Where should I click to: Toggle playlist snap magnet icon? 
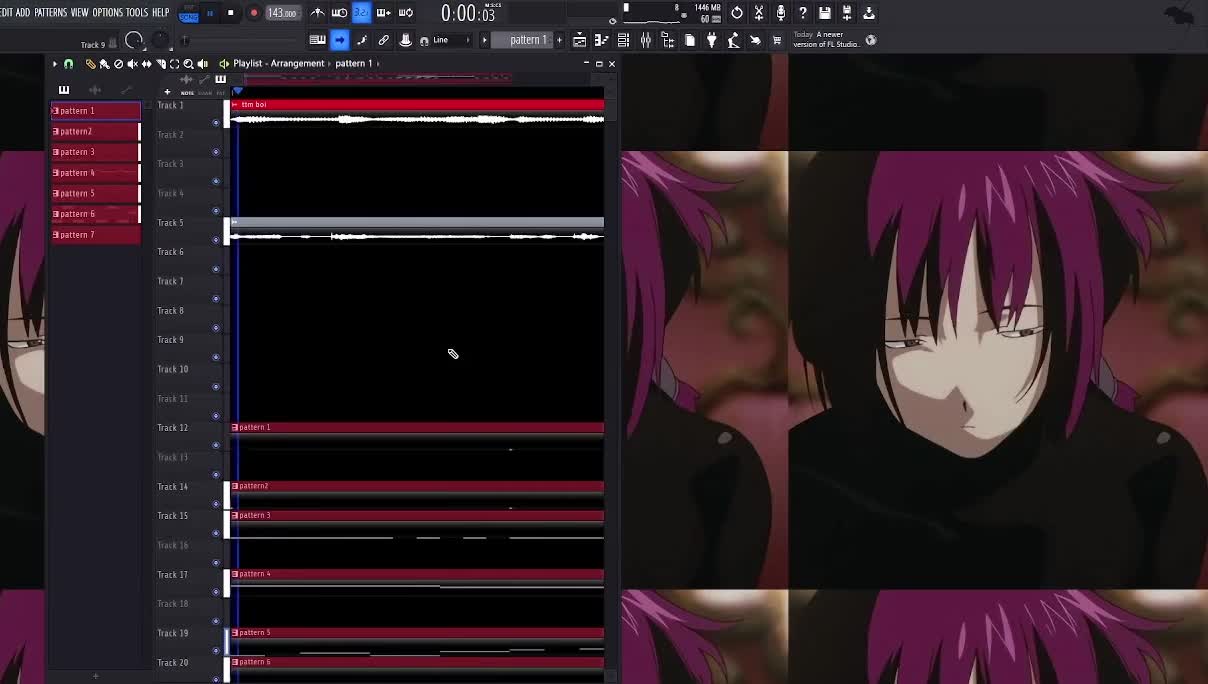68,64
